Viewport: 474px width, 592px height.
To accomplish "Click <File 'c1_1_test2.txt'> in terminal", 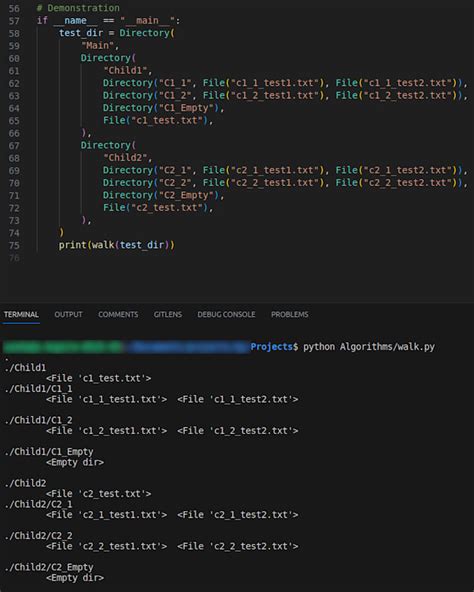I will [x=238, y=399].
